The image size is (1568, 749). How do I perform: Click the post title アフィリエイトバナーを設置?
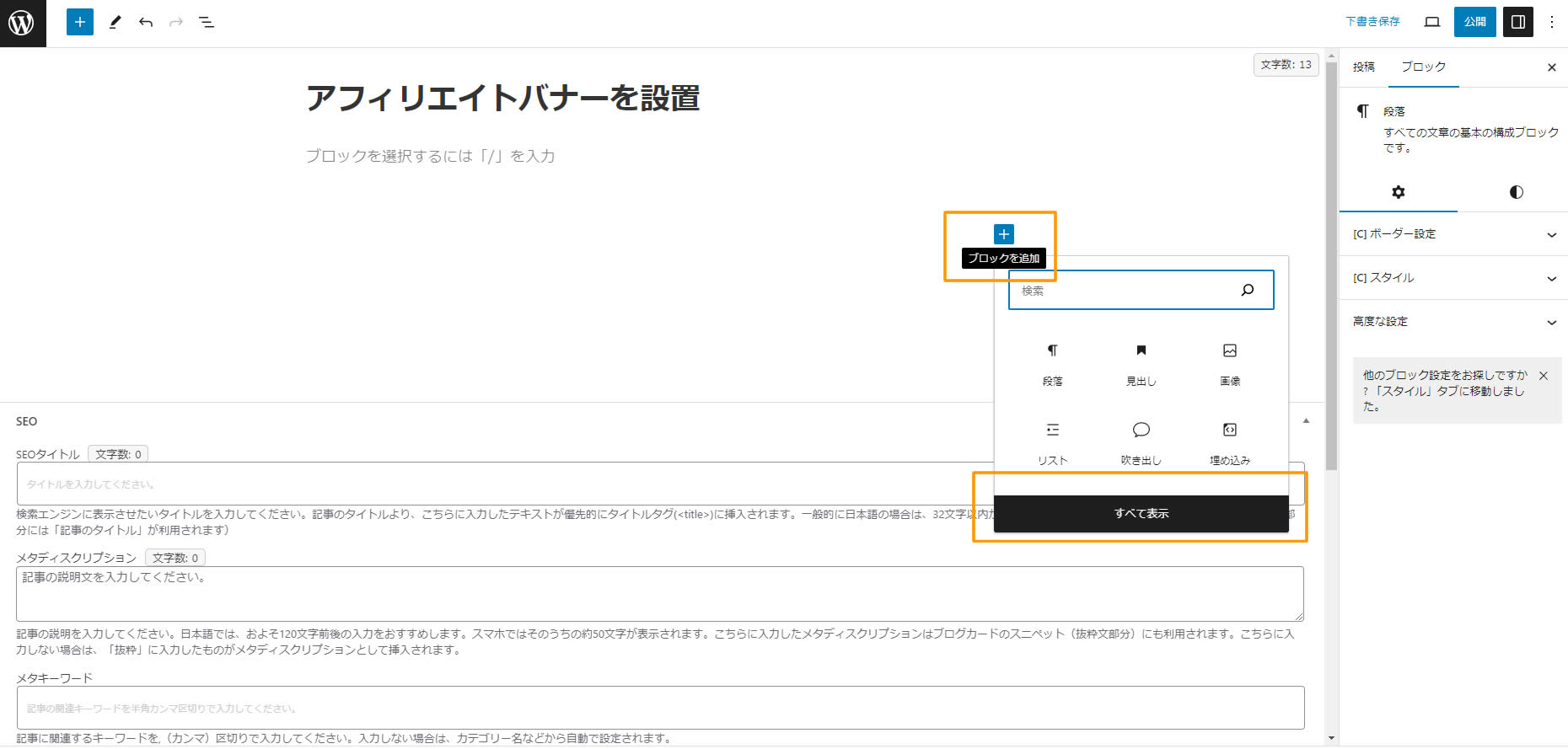pyautogui.click(x=502, y=99)
